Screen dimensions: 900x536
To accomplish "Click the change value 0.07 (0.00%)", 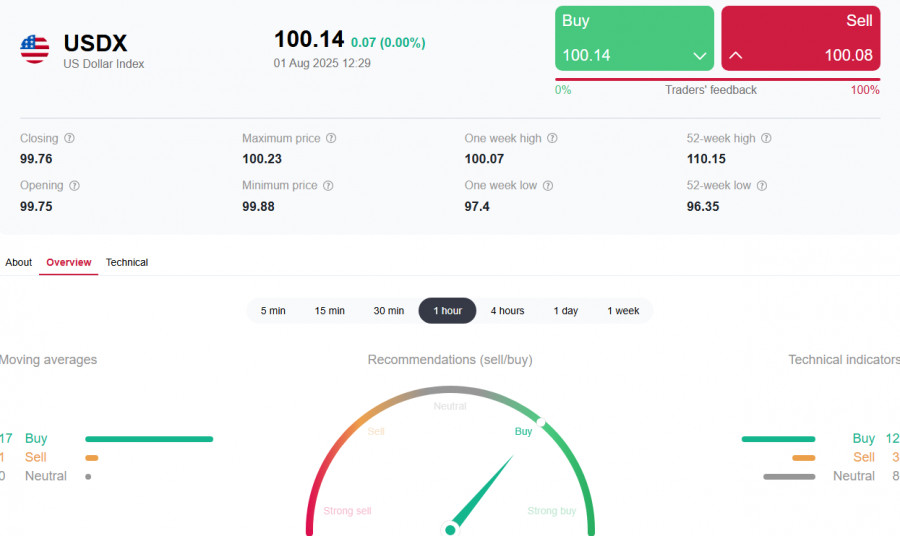I will tap(388, 42).
